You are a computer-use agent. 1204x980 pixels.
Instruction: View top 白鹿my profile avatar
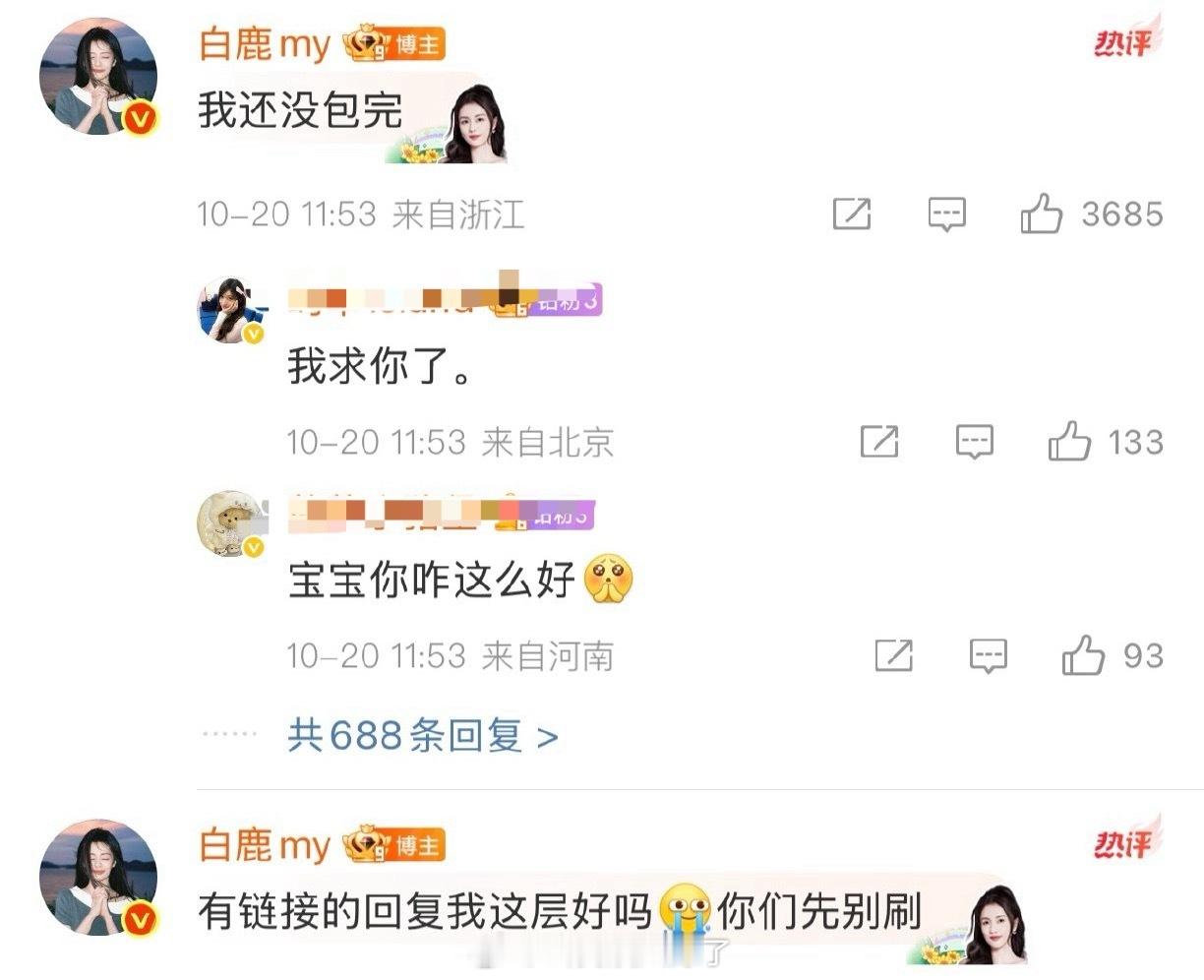click(98, 76)
